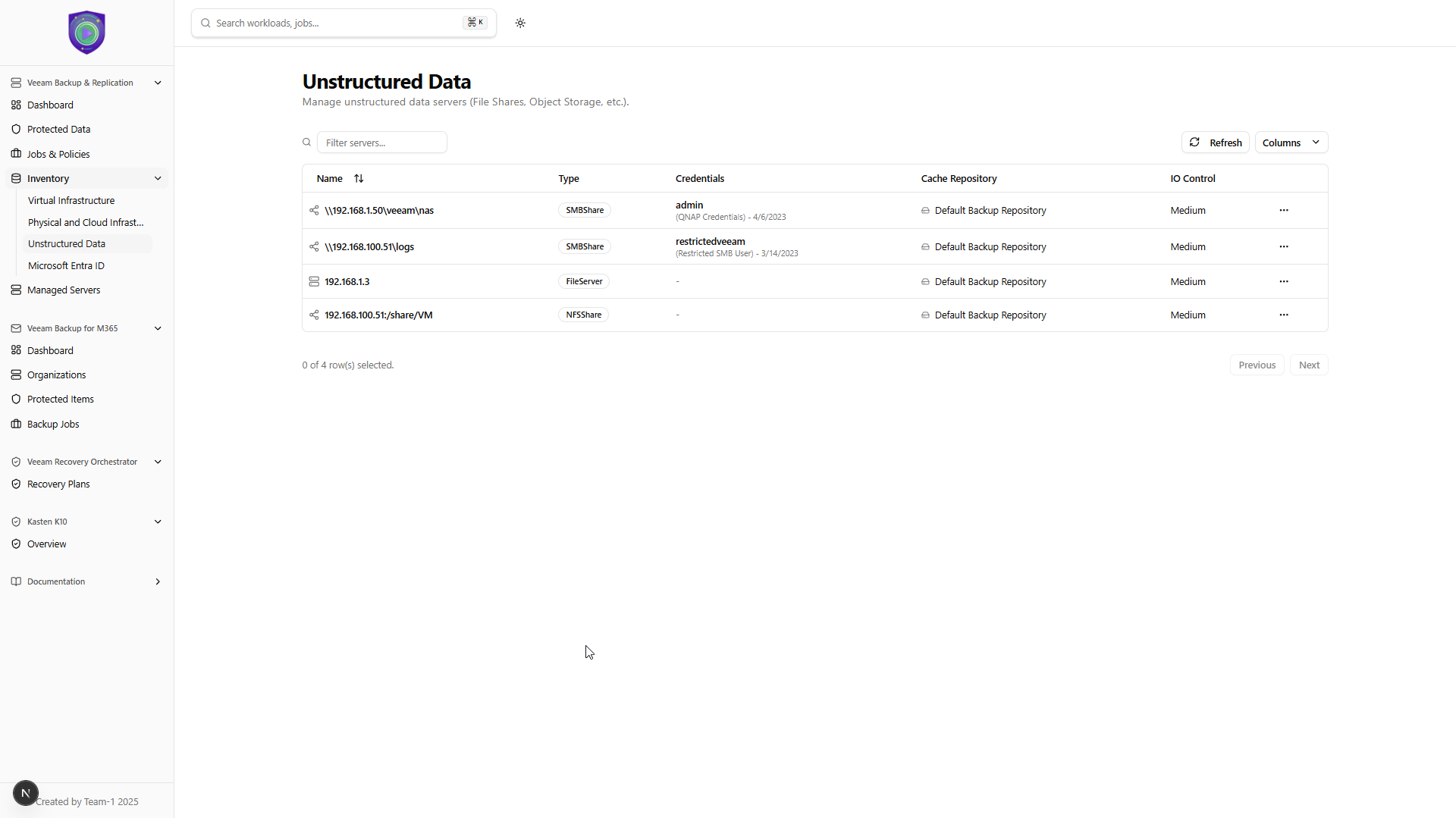1456x818 pixels.
Task: Click the Next pagination button
Action: 1309,365
